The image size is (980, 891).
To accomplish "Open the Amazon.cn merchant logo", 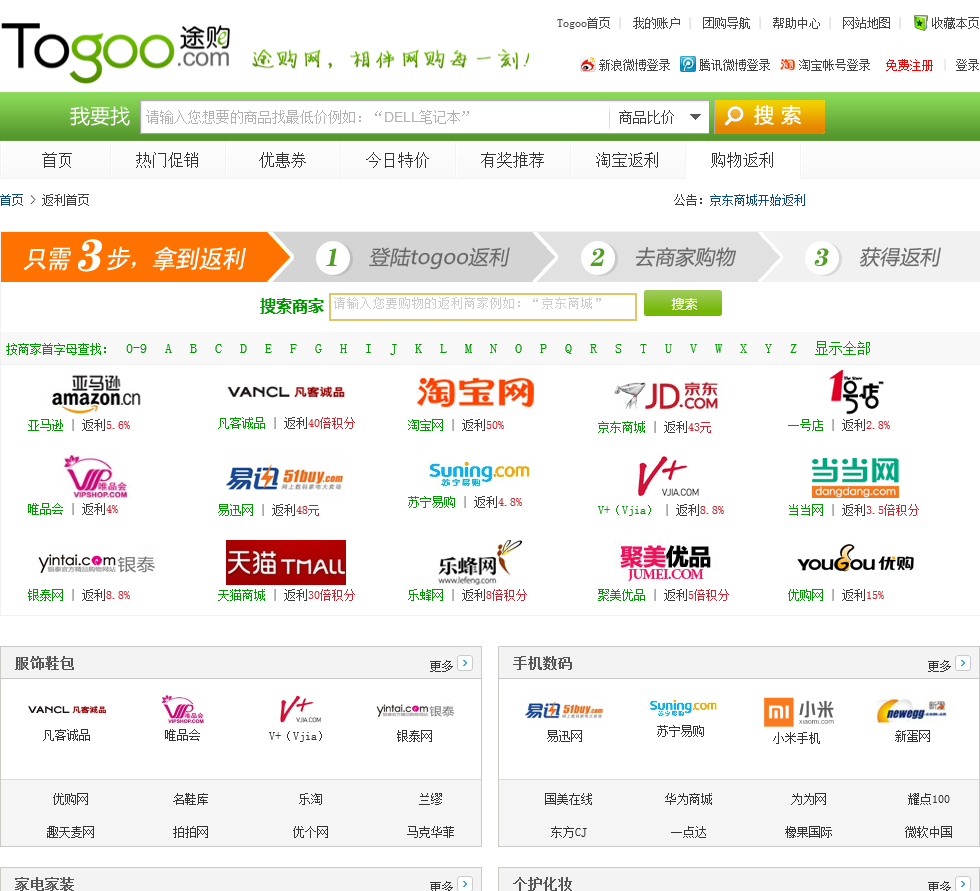I will [96, 394].
